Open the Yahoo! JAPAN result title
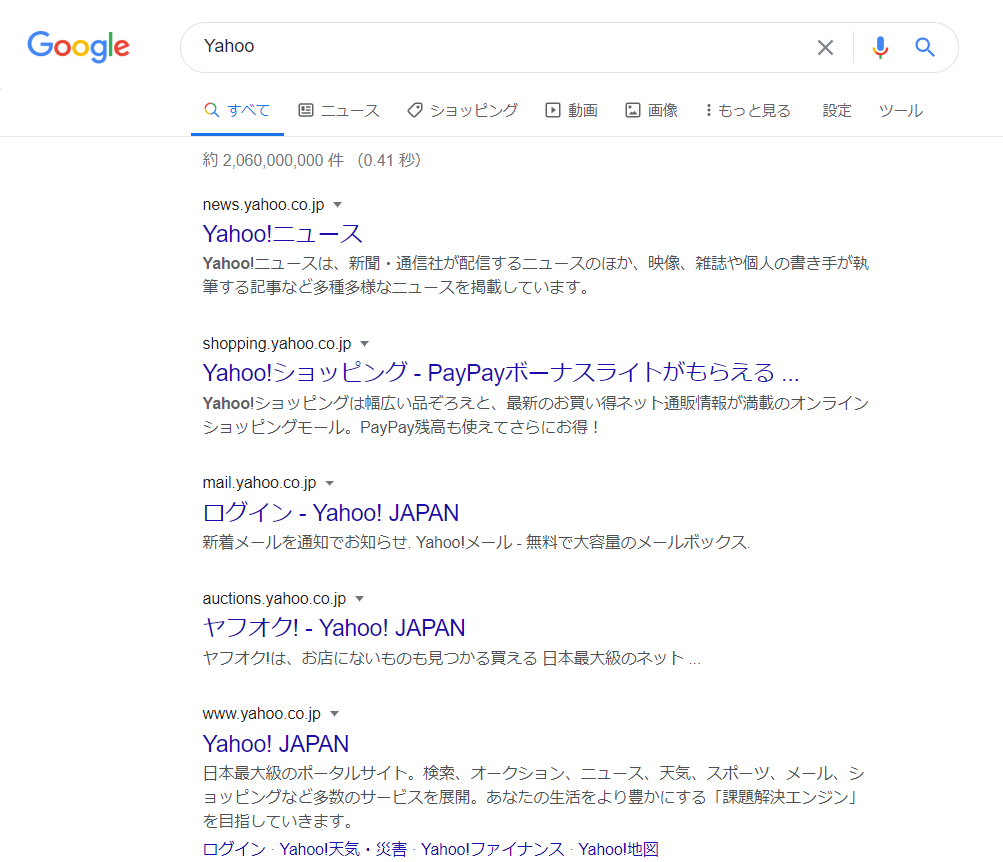The width and height of the screenshot is (1003, 862). 276,744
